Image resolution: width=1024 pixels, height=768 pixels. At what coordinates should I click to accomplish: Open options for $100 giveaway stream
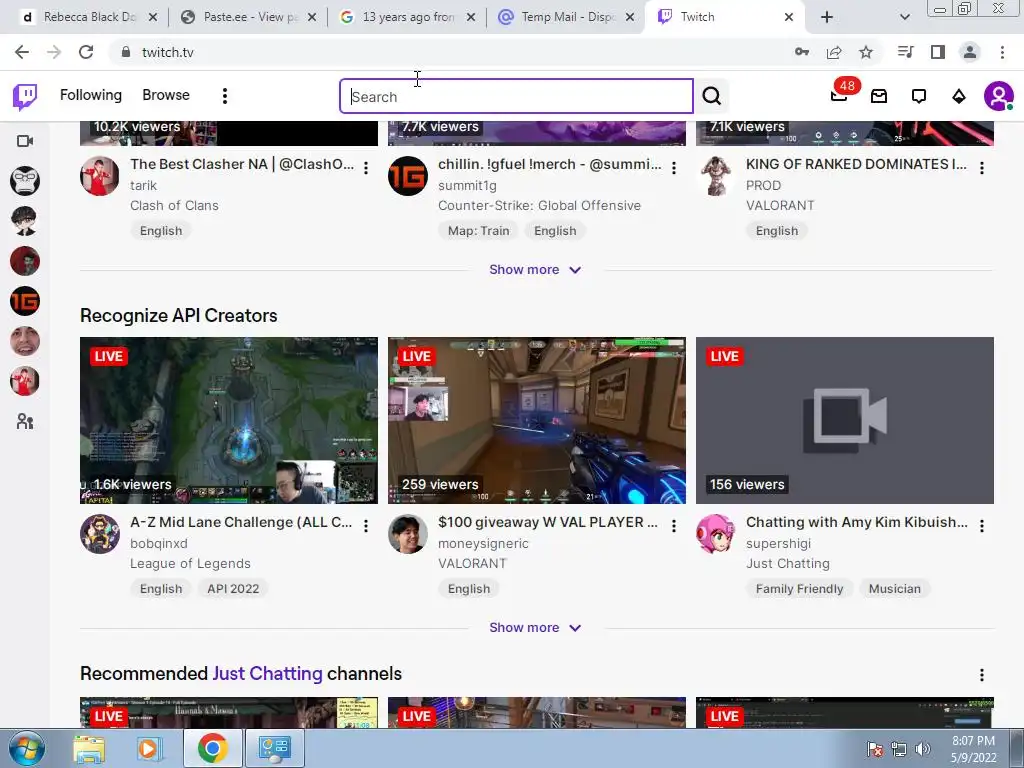point(674,526)
